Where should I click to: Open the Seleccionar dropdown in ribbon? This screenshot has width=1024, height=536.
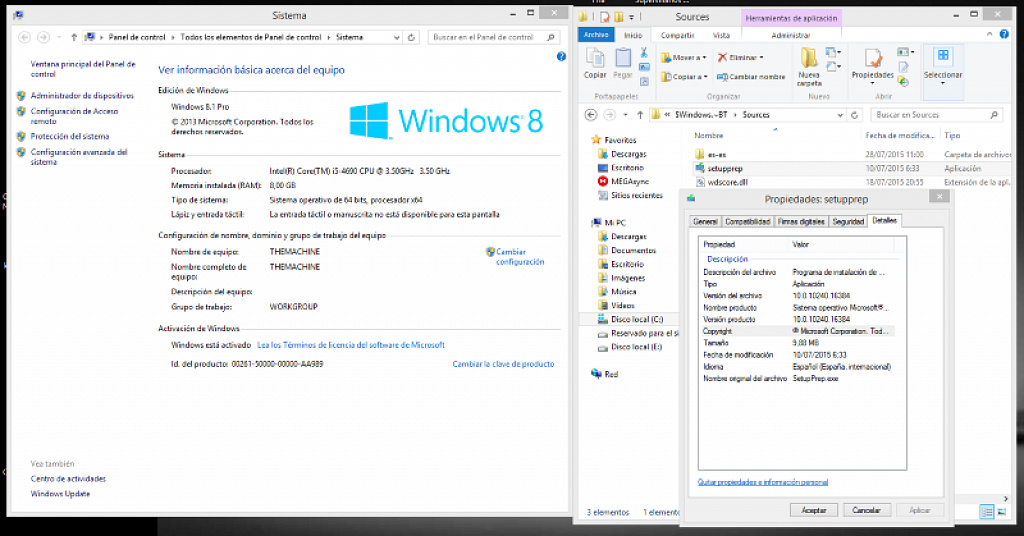click(x=942, y=67)
